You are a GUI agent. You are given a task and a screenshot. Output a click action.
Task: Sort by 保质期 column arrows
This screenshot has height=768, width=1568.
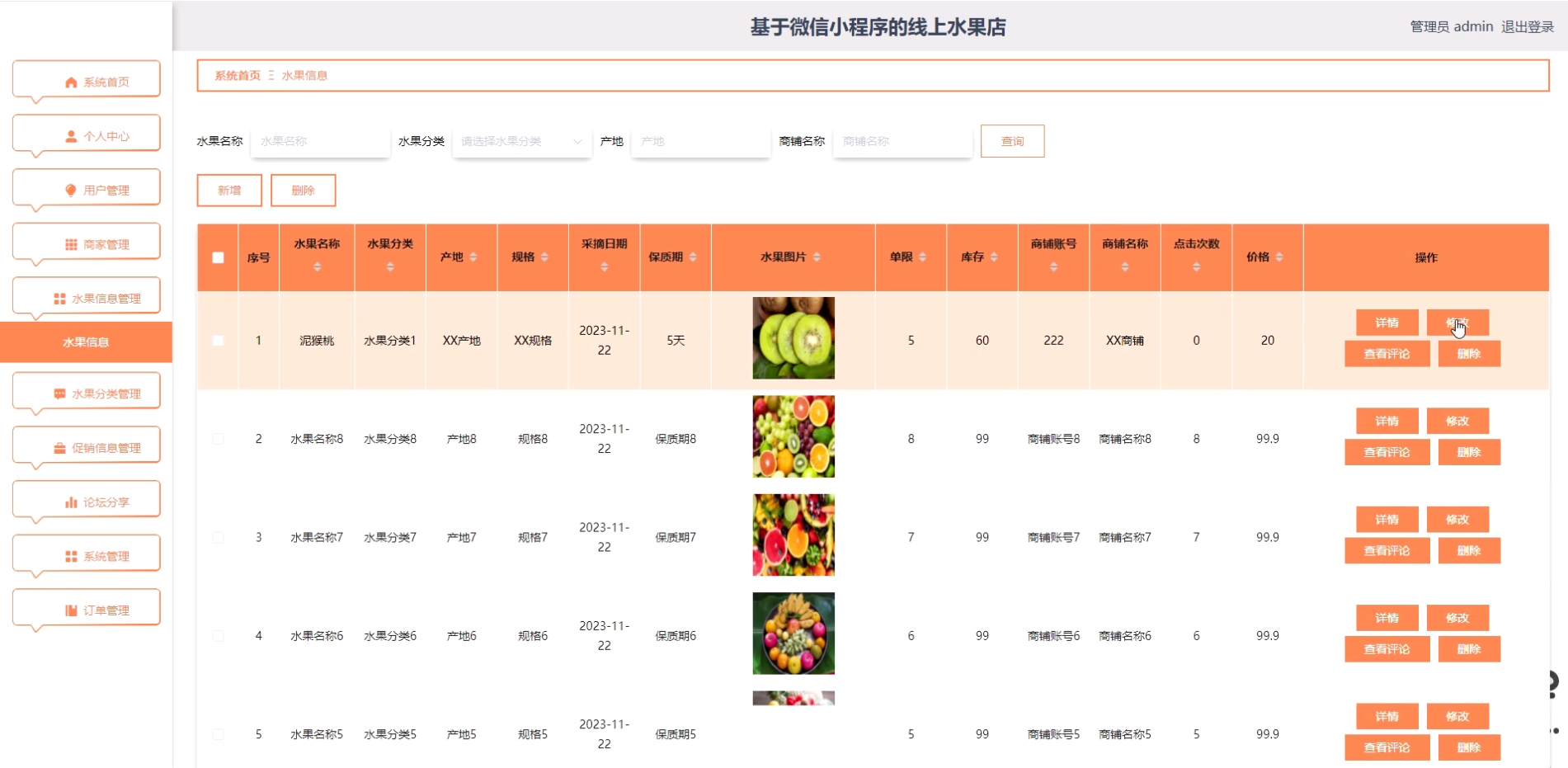click(693, 257)
